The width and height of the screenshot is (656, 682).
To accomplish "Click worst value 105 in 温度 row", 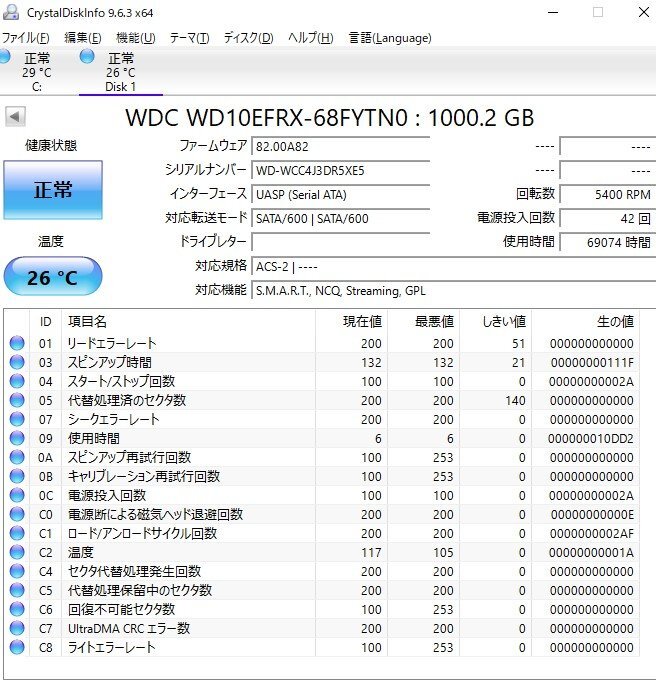I will [x=443, y=552].
